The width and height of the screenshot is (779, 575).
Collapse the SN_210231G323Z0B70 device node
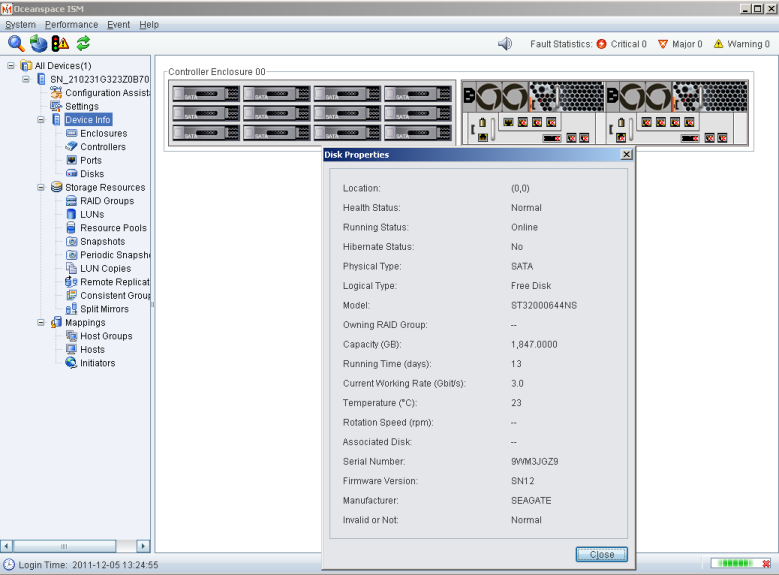[x=26, y=79]
